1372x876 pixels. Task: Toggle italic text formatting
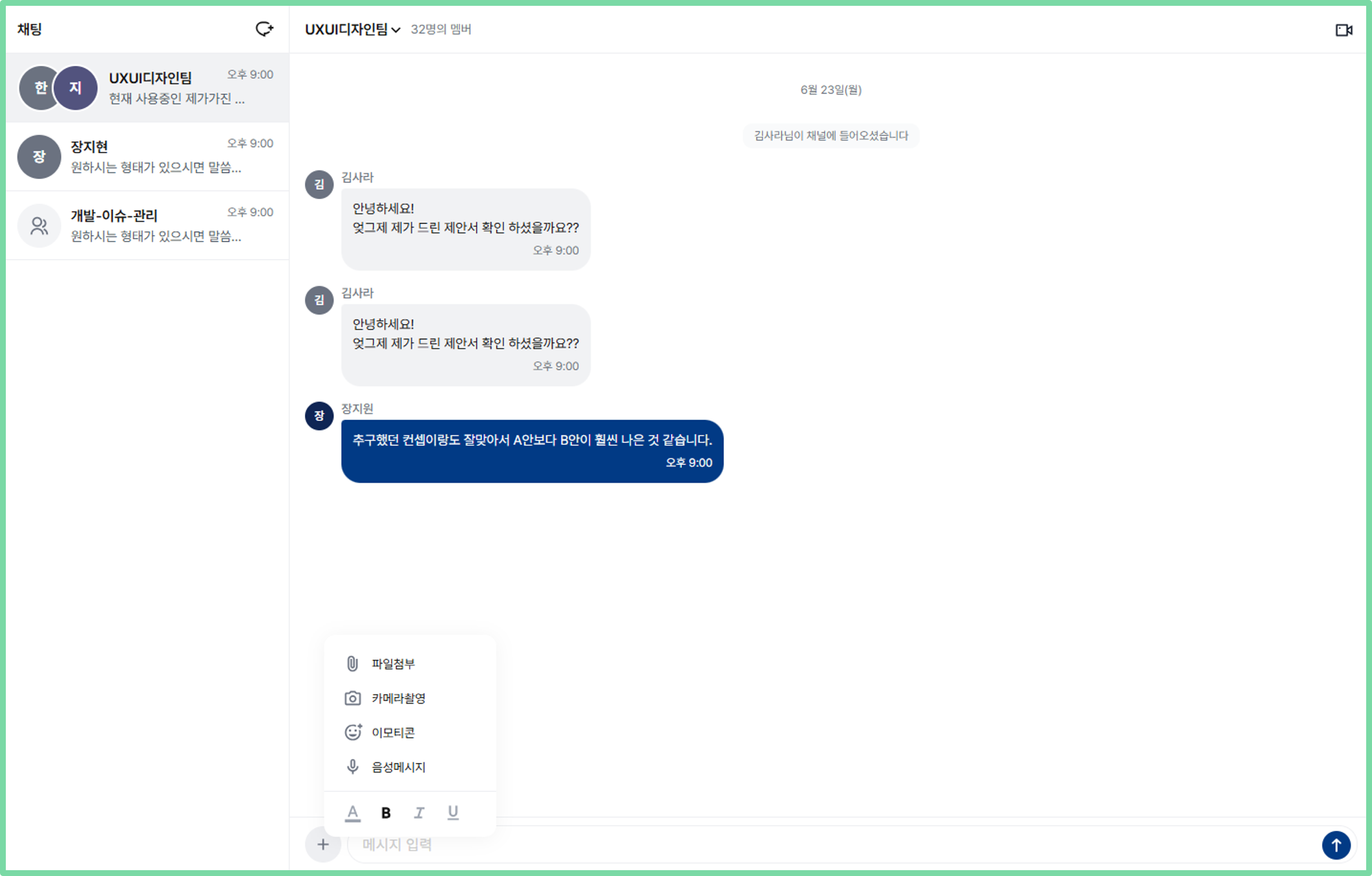(419, 813)
